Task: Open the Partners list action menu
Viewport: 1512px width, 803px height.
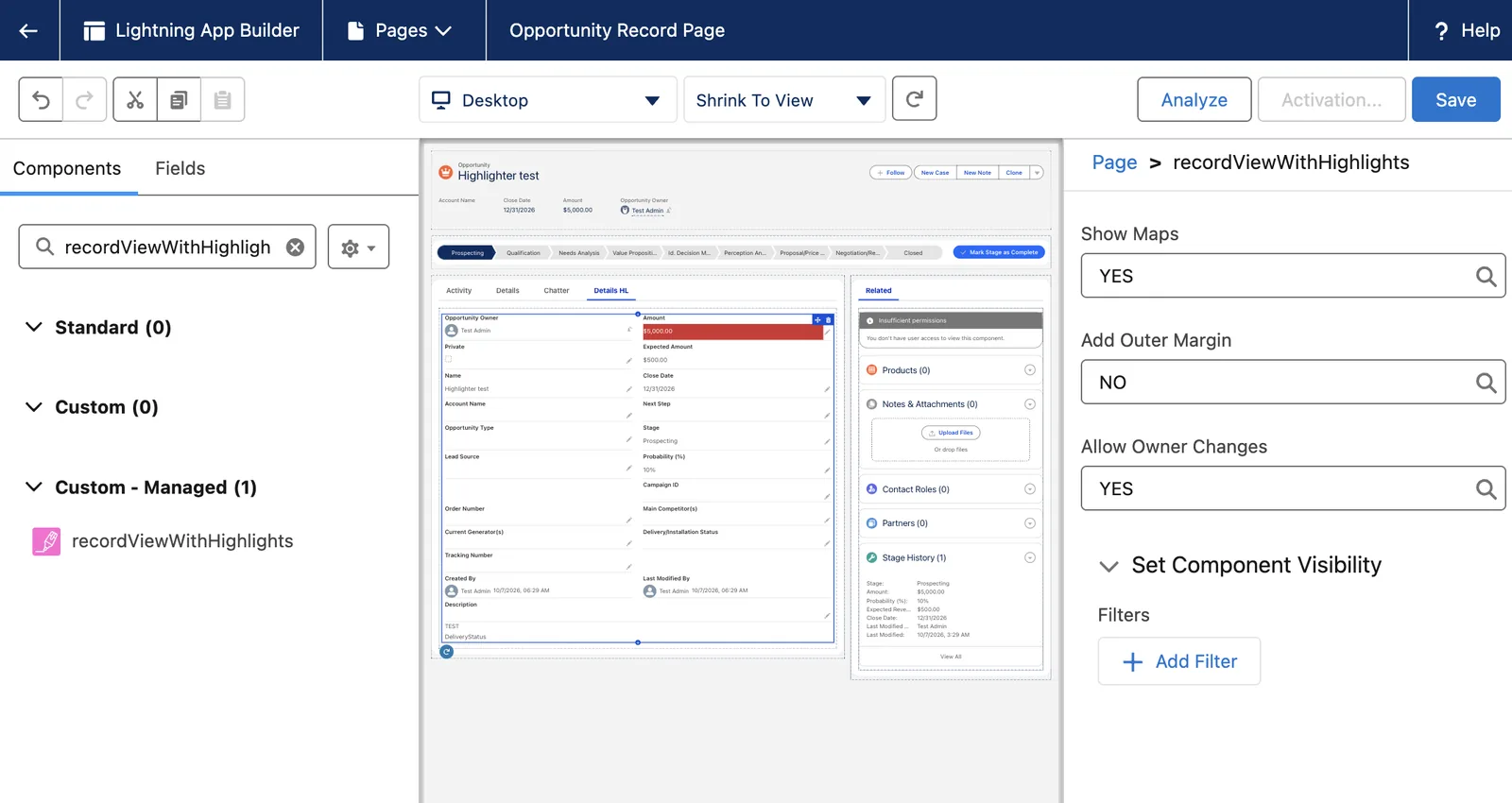Action: click(1030, 523)
